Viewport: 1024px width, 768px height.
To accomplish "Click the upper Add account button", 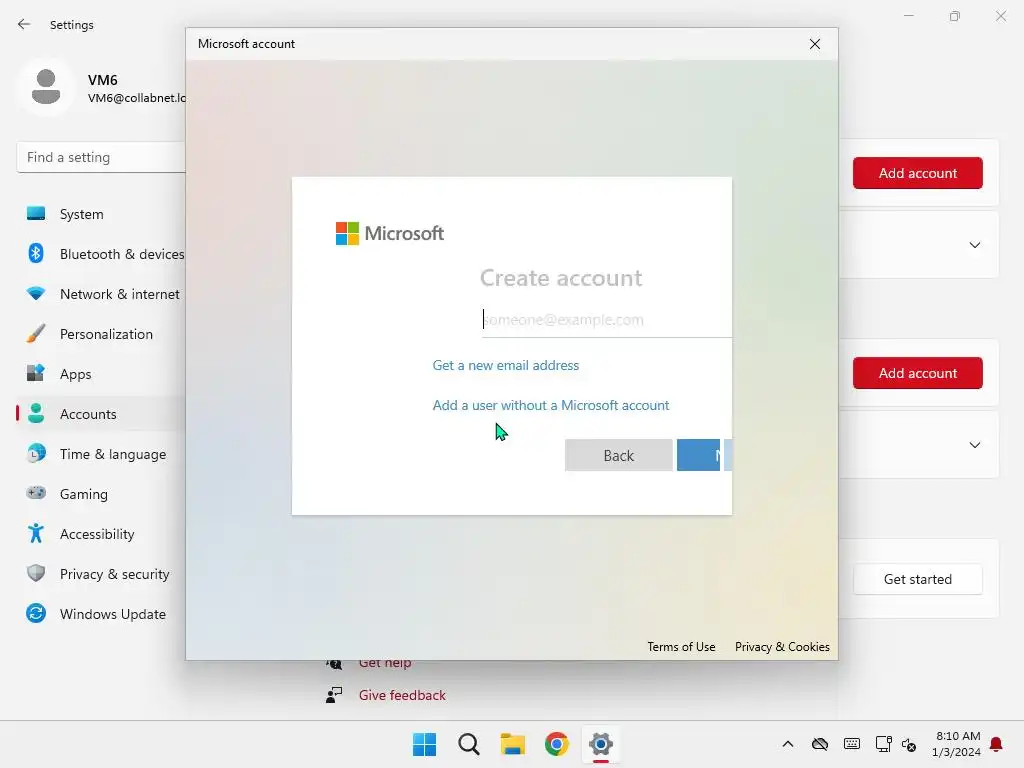I will (918, 173).
